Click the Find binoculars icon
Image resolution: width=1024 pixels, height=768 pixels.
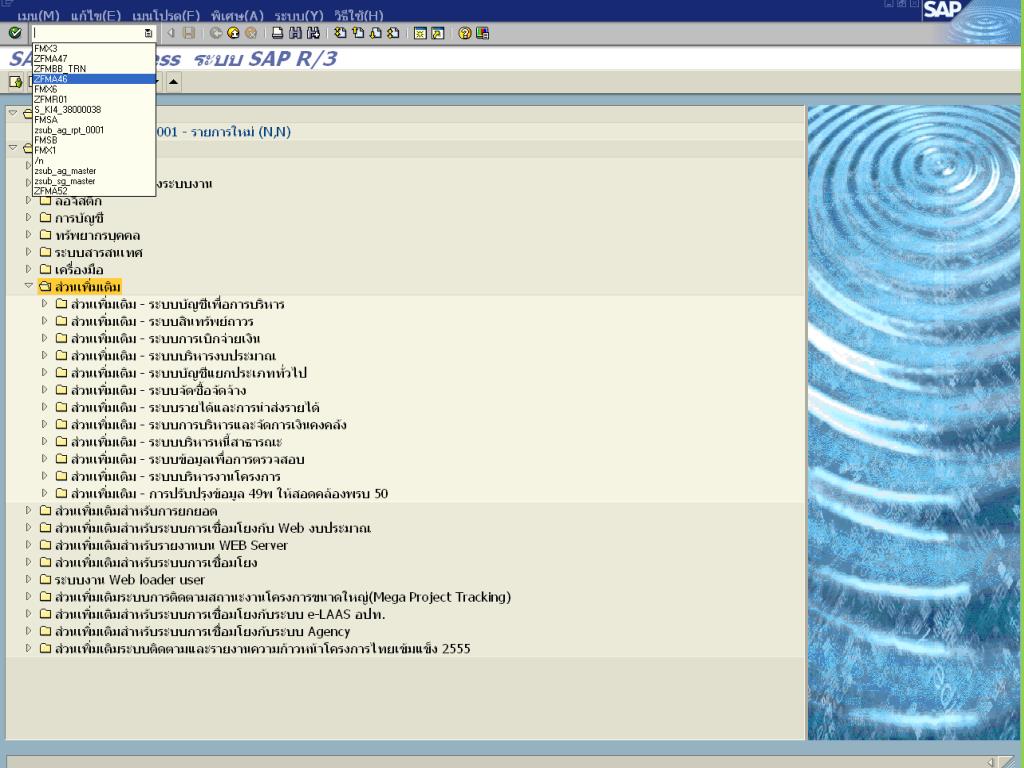point(295,33)
